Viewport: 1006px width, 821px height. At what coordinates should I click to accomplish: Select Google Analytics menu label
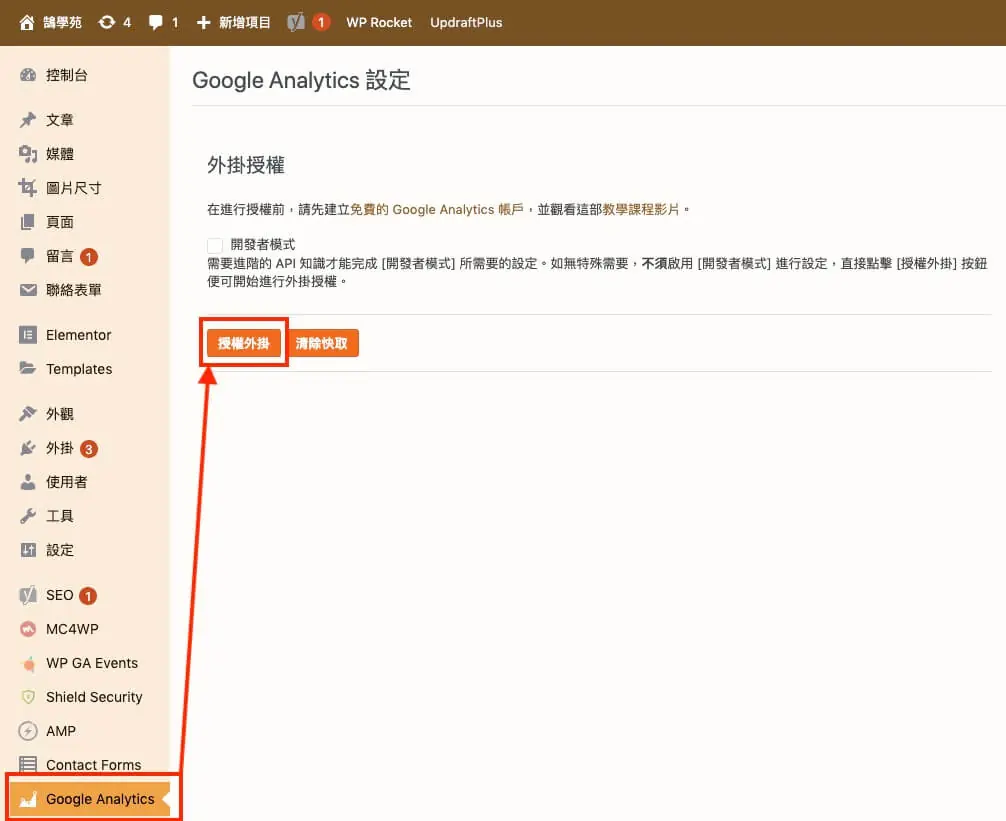tap(100, 799)
